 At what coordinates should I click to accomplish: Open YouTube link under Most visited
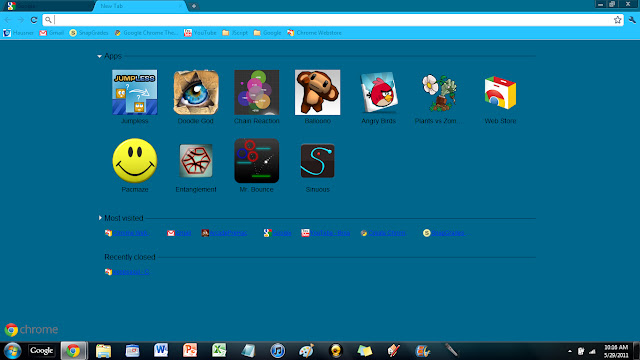pyautogui.click(x=326, y=233)
